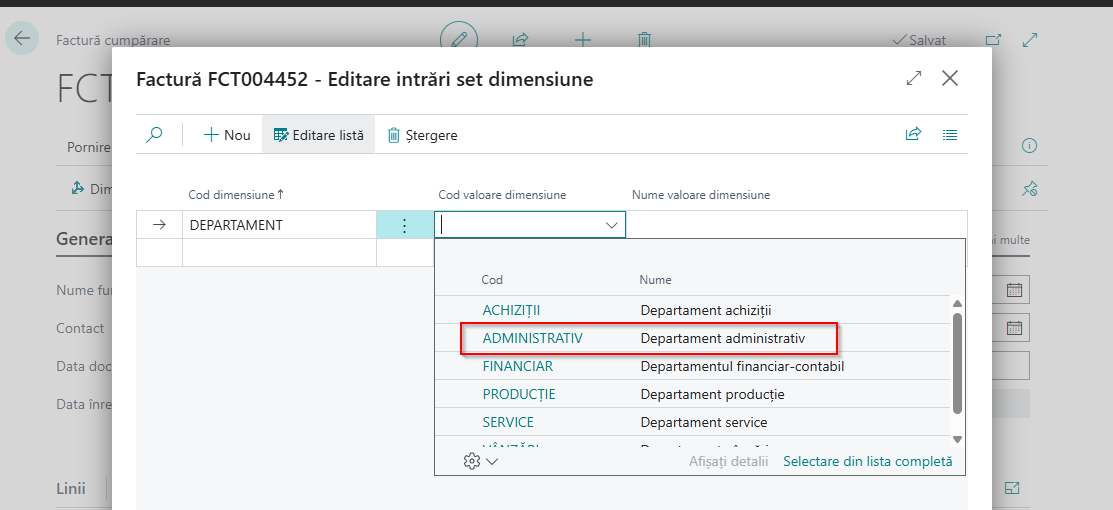Choose SERVICE from the dropdown list
The height and width of the screenshot is (510, 1113).
(508, 422)
